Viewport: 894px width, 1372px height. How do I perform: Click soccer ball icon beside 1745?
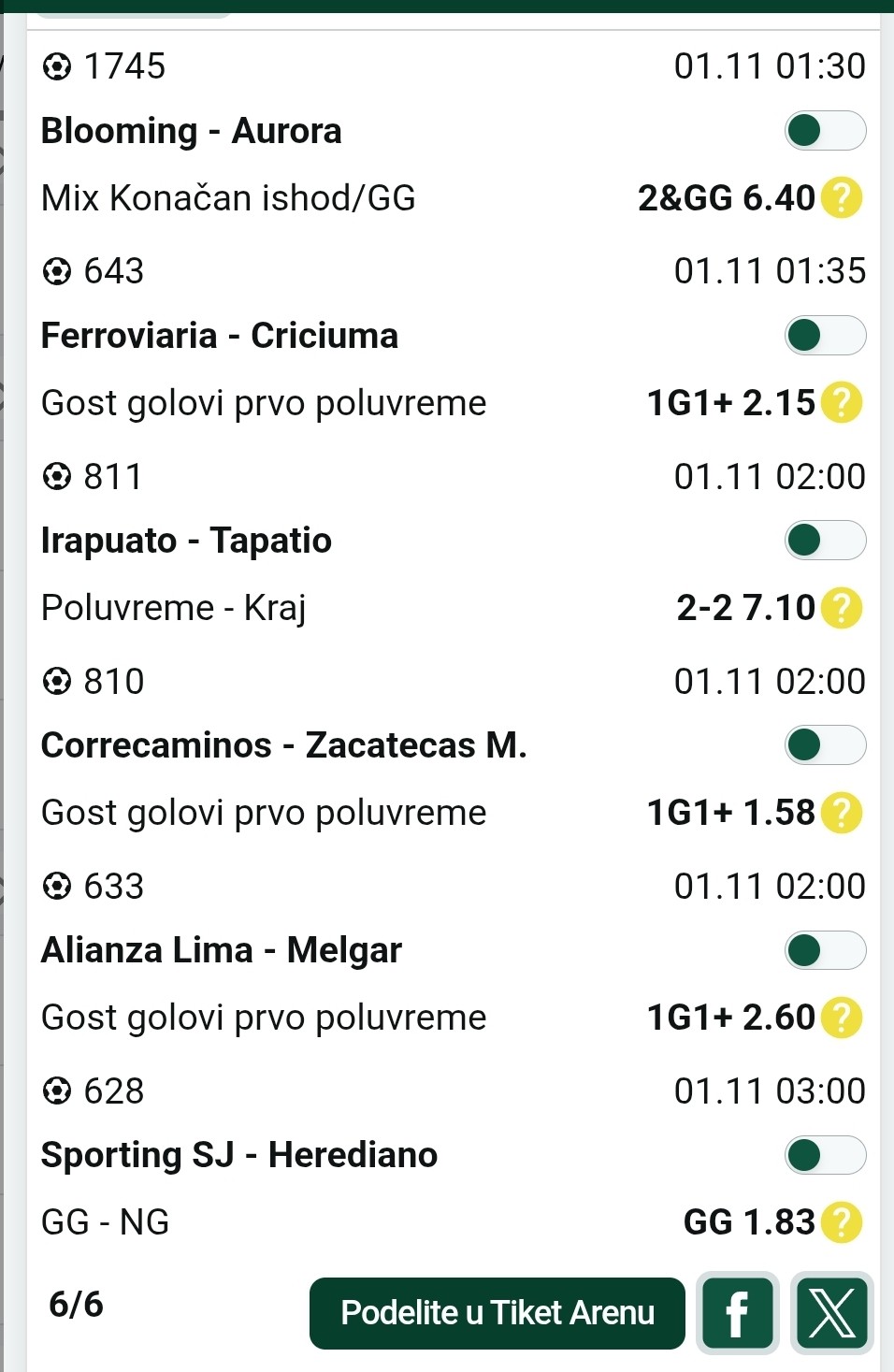(x=57, y=67)
